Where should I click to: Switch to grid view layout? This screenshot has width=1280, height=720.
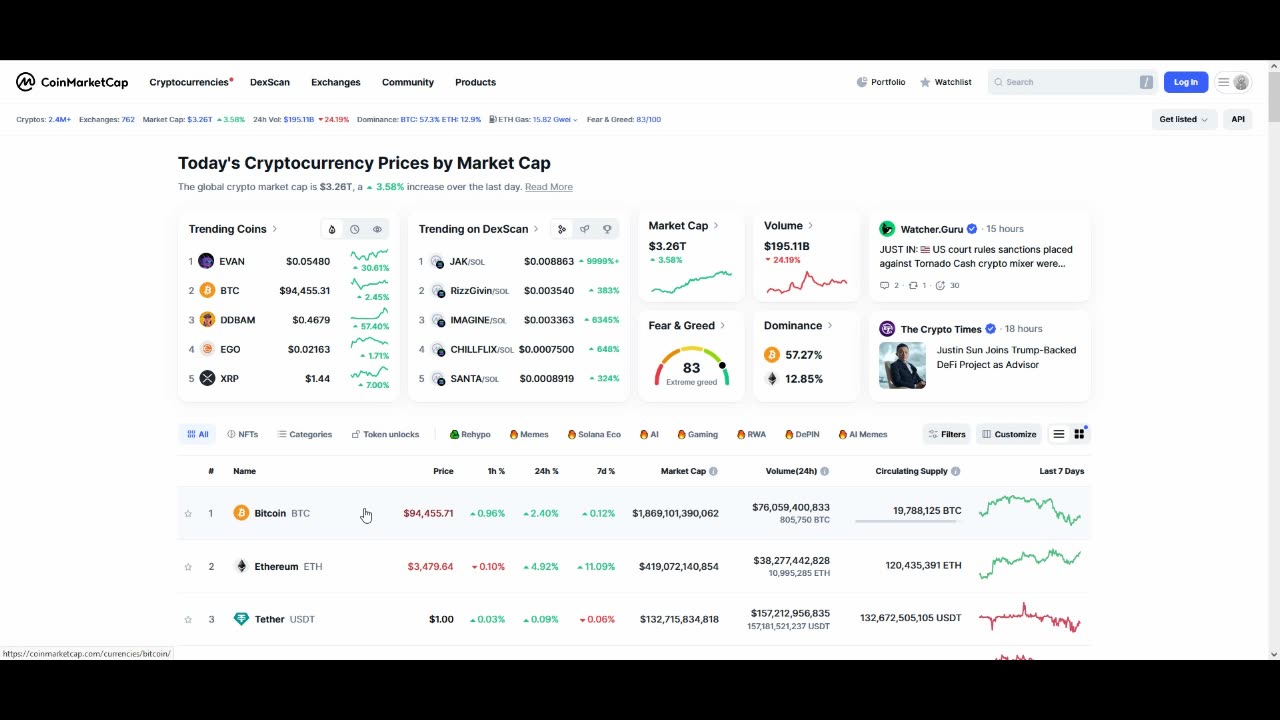coord(1079,434)
